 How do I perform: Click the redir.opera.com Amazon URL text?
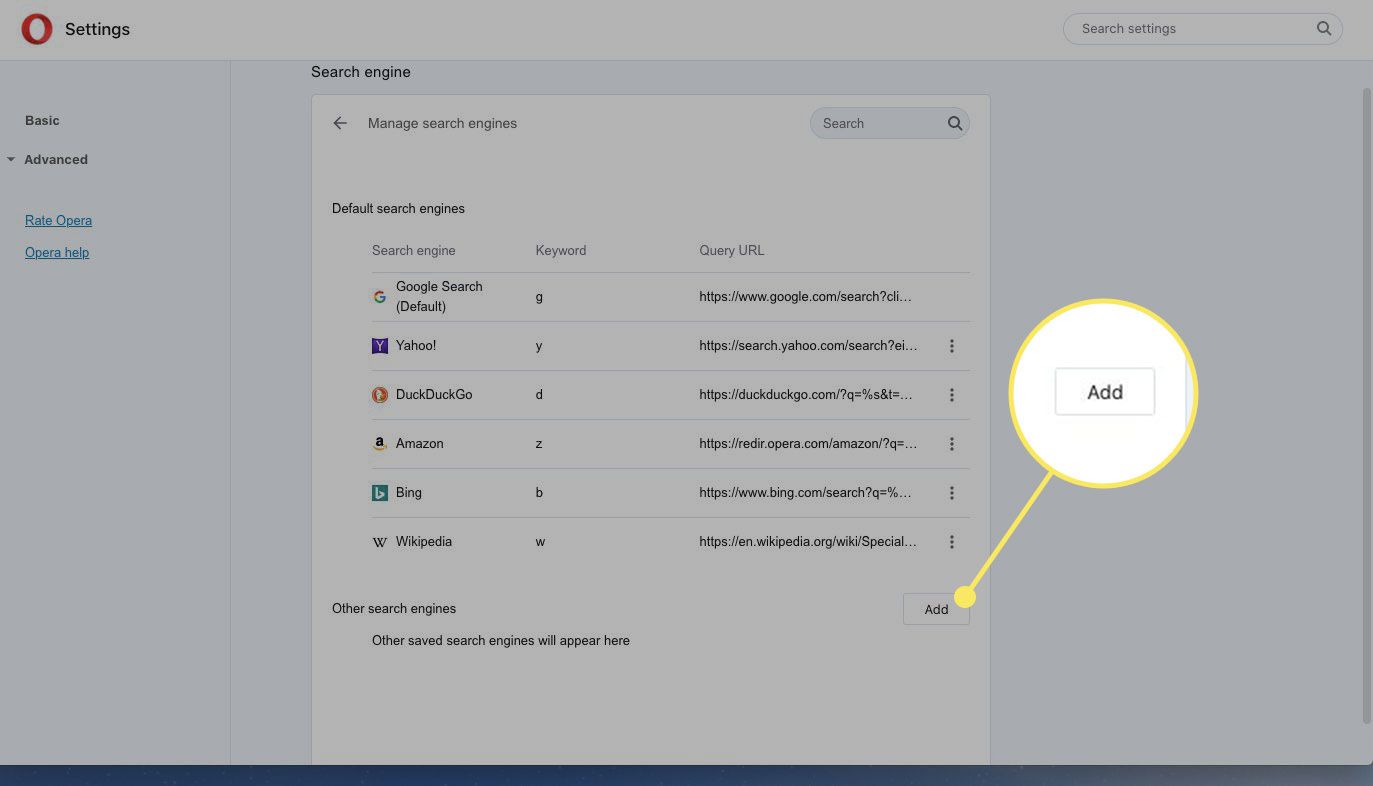click(808, 443)
